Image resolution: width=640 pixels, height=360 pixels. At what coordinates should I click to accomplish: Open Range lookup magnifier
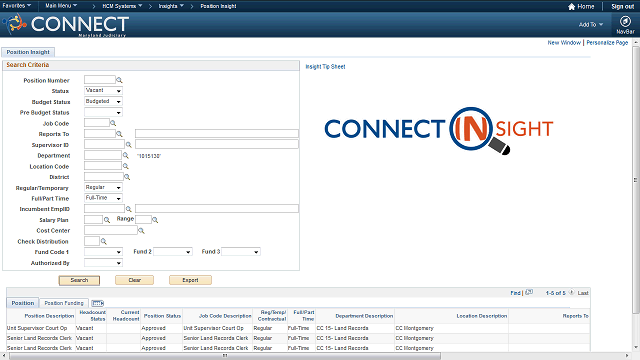pos(155,220)
